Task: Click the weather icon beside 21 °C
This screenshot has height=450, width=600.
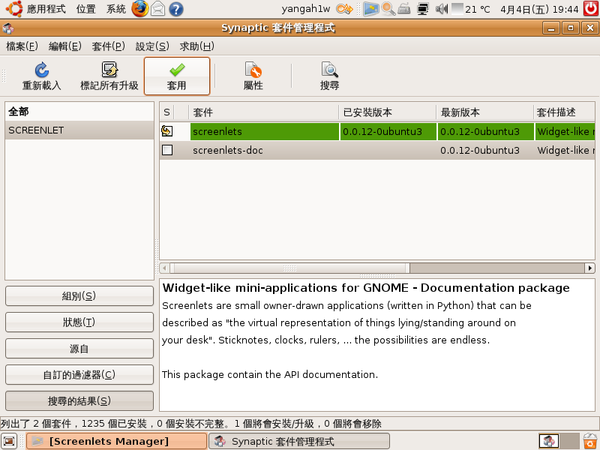Action: pyautogui.click(x=457, y=8)
